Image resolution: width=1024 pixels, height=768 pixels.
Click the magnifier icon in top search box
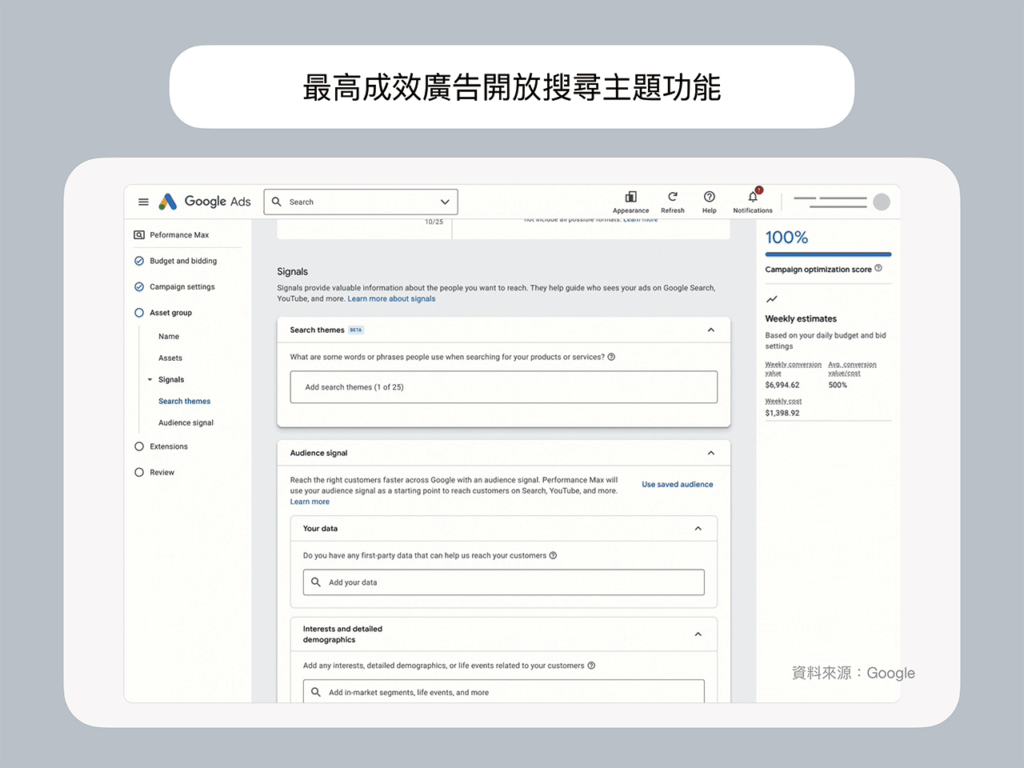click(277, 202)
